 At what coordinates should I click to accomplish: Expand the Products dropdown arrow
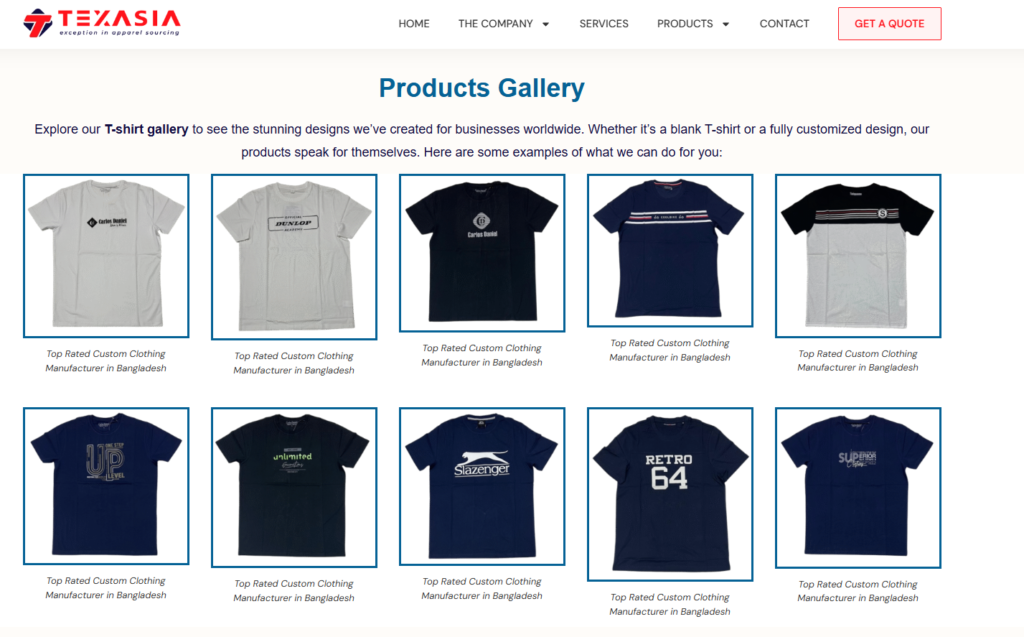[726, 24]
